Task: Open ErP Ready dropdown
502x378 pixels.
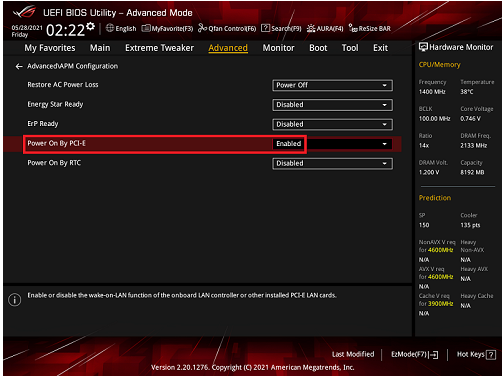Action: coord(332,124)
